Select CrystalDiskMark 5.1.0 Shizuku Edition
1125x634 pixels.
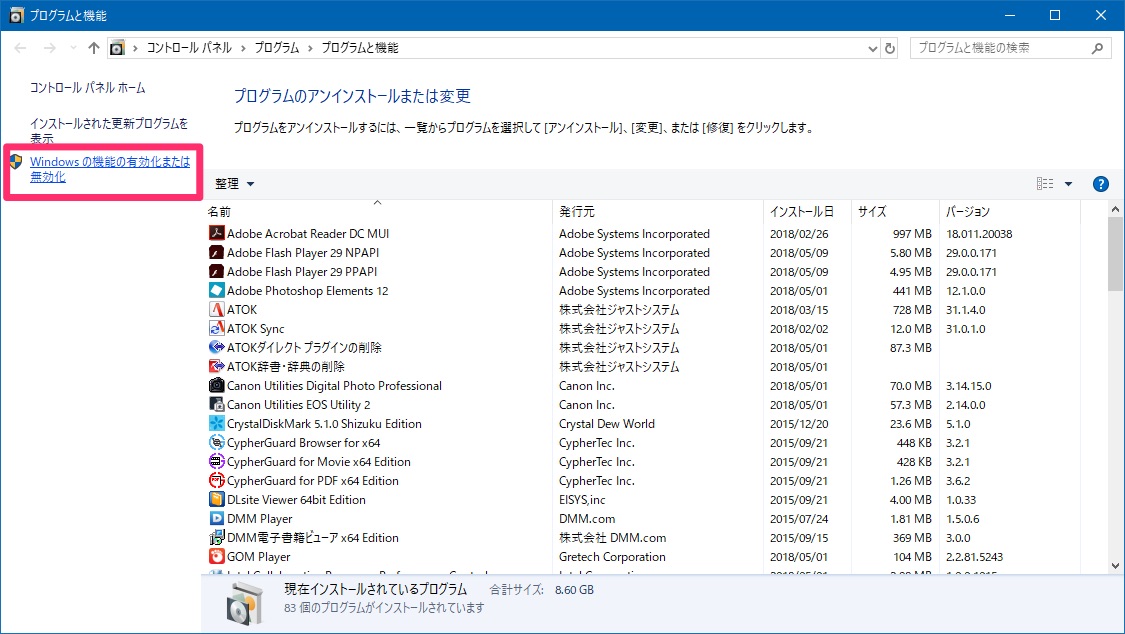324,423
